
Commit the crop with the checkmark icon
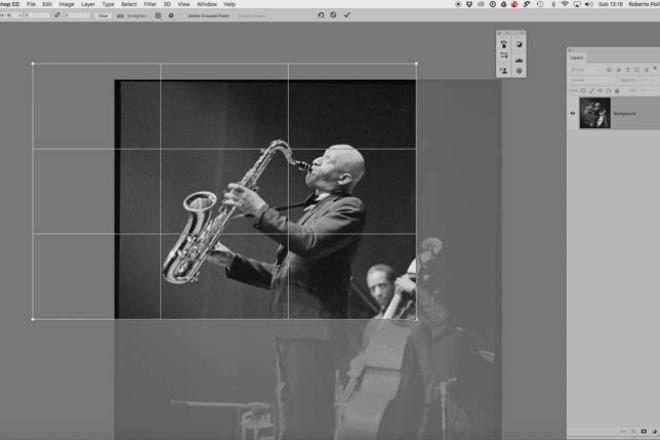coord(347,15)
